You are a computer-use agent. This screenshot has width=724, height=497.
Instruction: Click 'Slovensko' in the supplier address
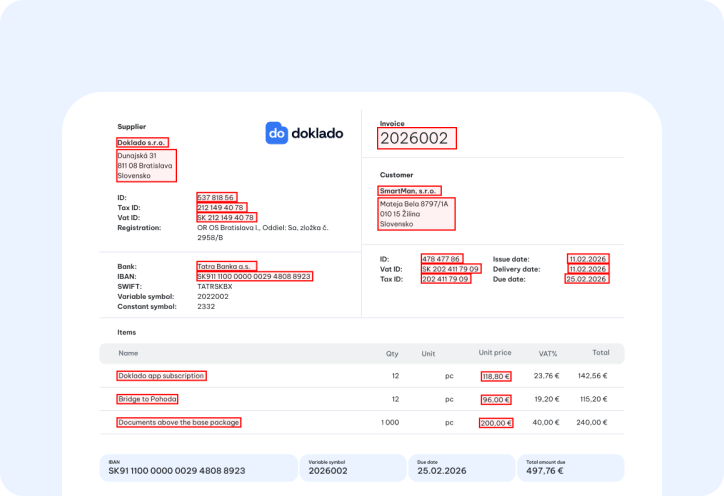pyautogui.click(x=134, y=176)
